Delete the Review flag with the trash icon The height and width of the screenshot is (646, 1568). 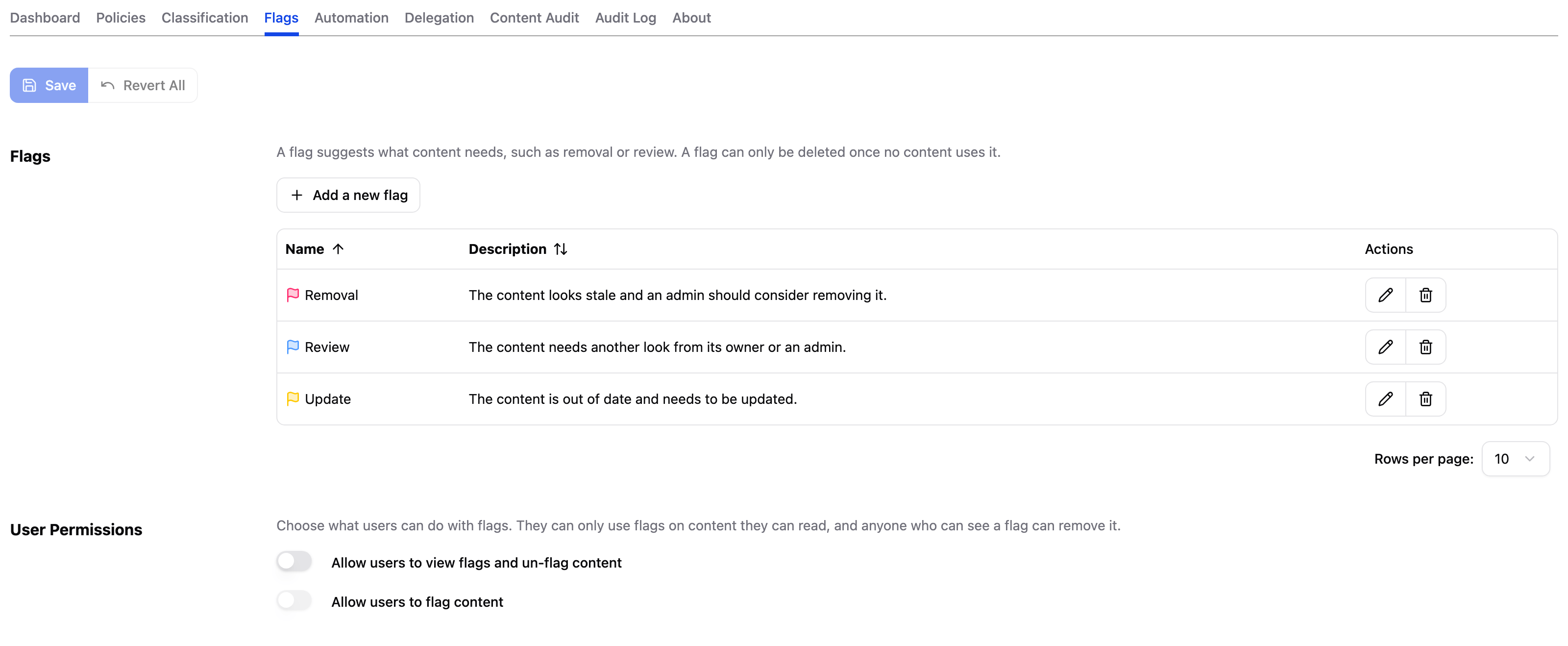[x=1425, y=347]
